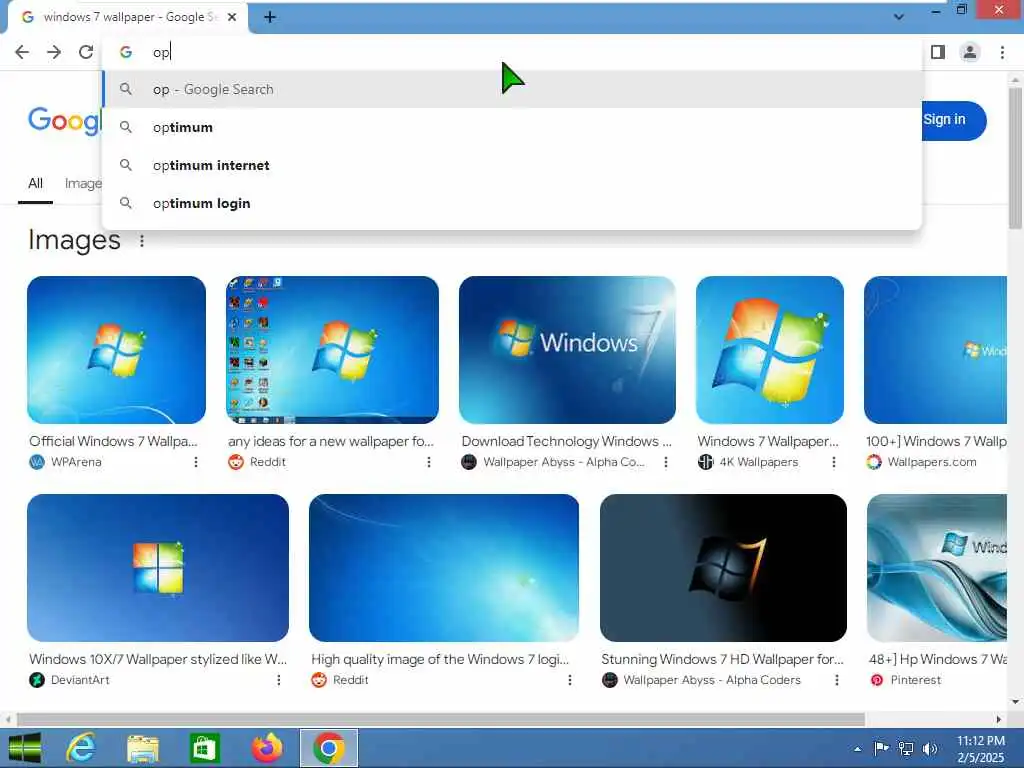
Task: Reload the page with the refresh icon
Action: (86, 52)
